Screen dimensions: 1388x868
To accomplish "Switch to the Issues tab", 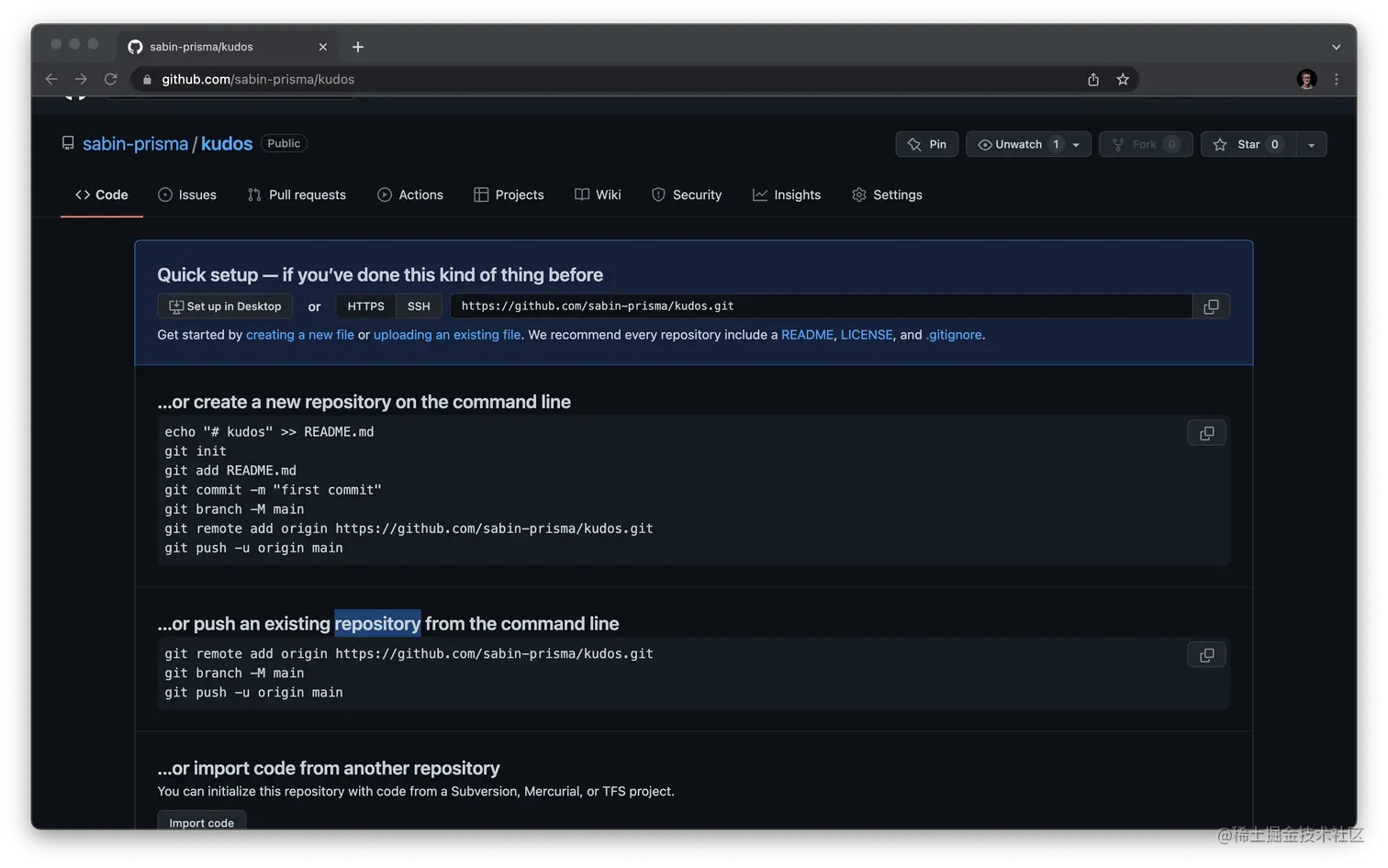I will [x=188, y=195].
